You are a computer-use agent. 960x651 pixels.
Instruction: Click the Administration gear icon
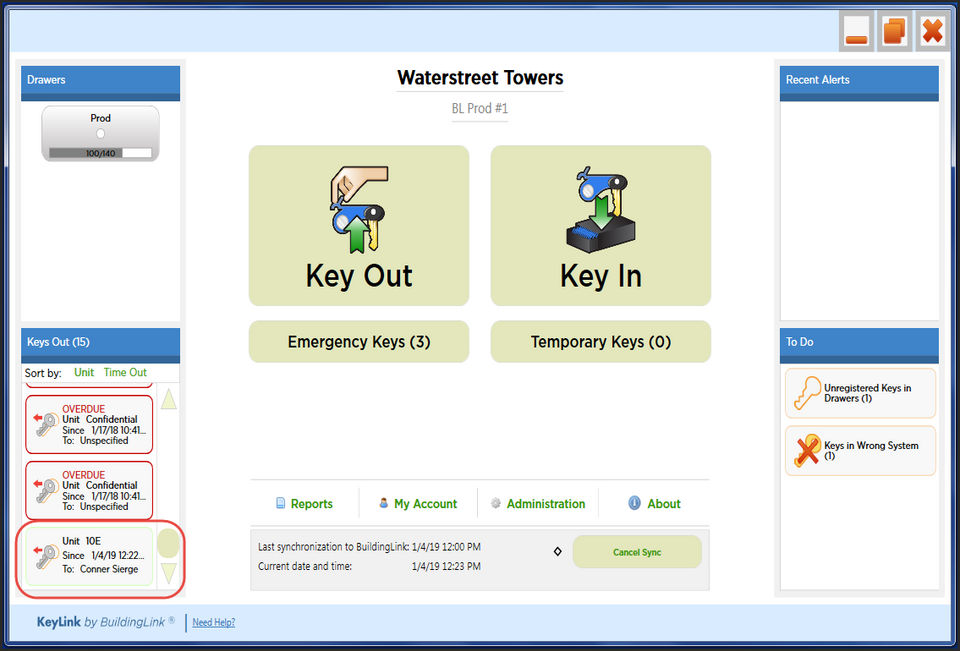click(x=496, y=503)
